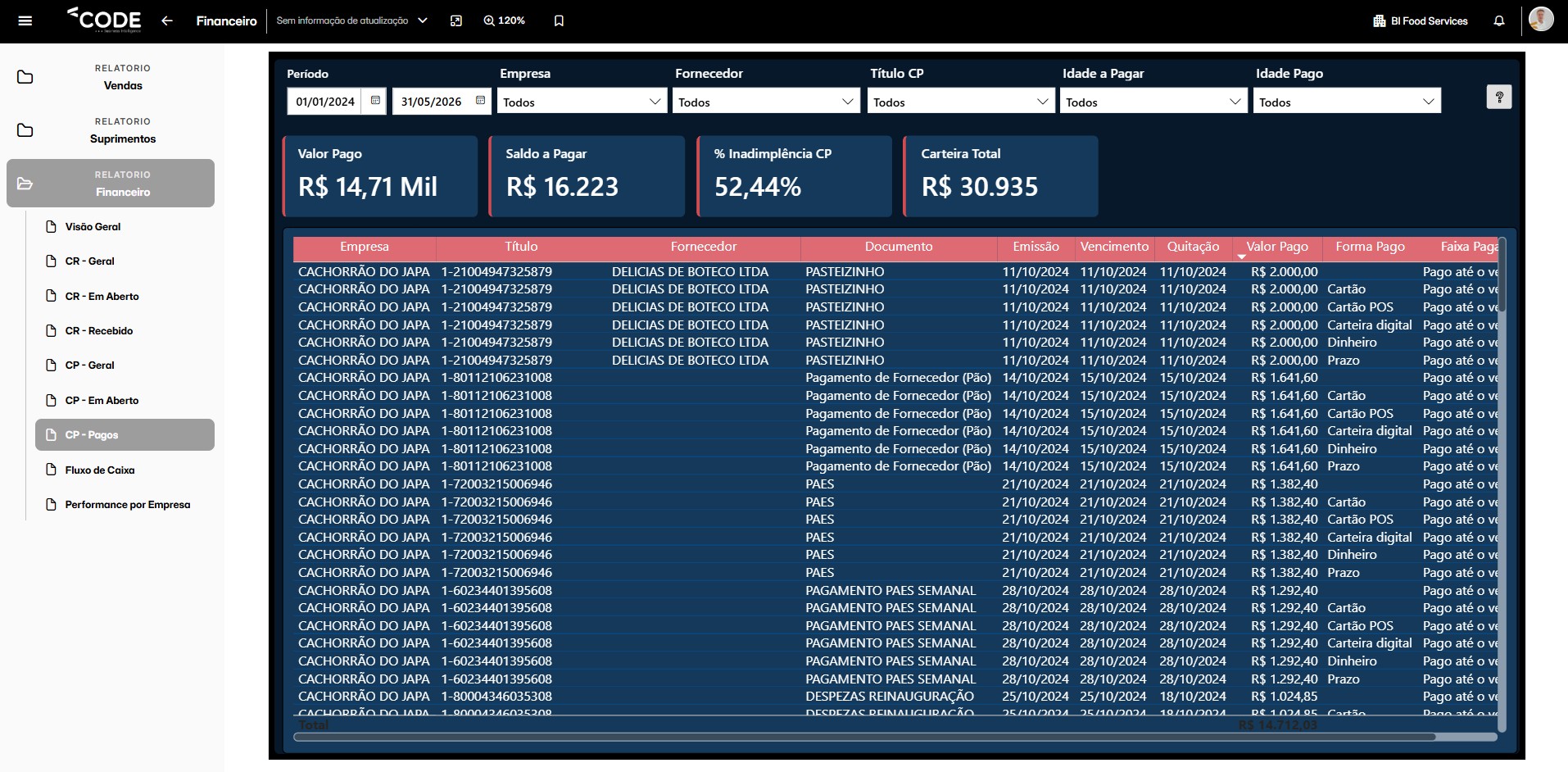Click the page icon beside Fluxo de Caixa
This screenshot has width=1568, height=772.
[x=51, y=470]
